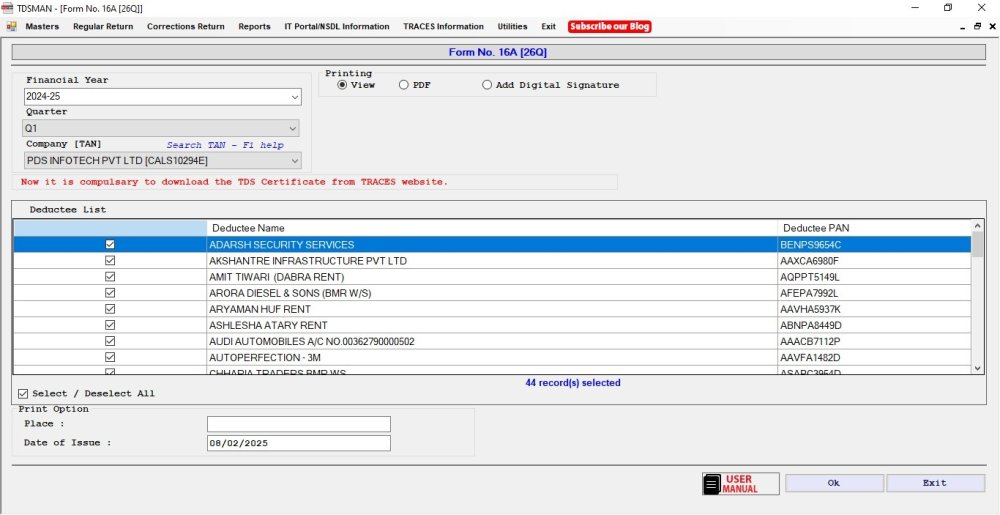Viewport: 1000px width, 515px height.
Task: Select ARORA DIESEL & SONS (BMR W/S)
Action: coord(492,293)
